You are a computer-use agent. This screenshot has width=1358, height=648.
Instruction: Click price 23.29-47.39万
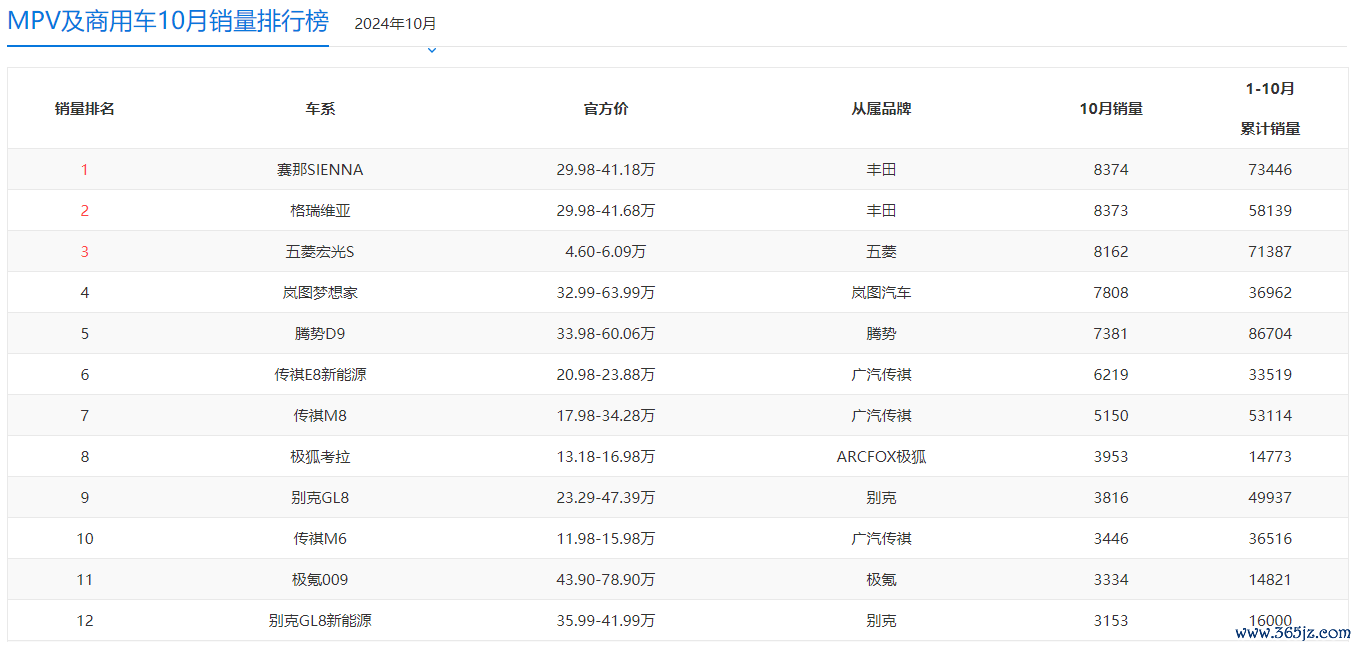click(x=606, y=498)
